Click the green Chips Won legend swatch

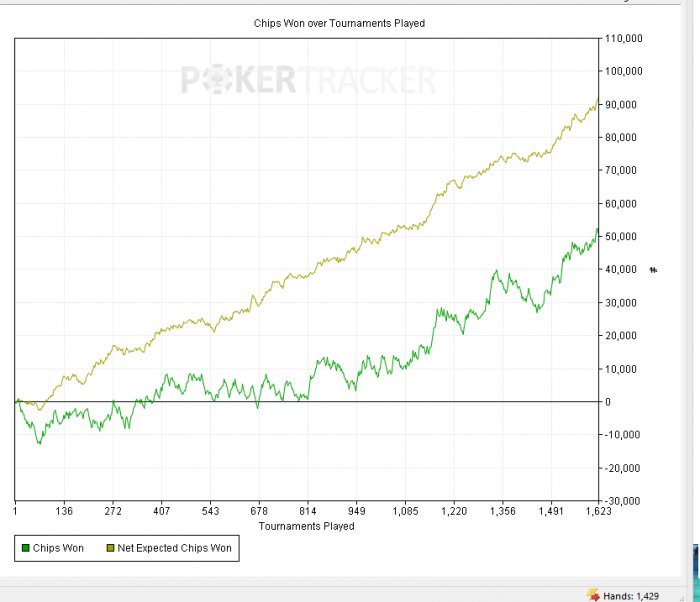coord(25,548)
